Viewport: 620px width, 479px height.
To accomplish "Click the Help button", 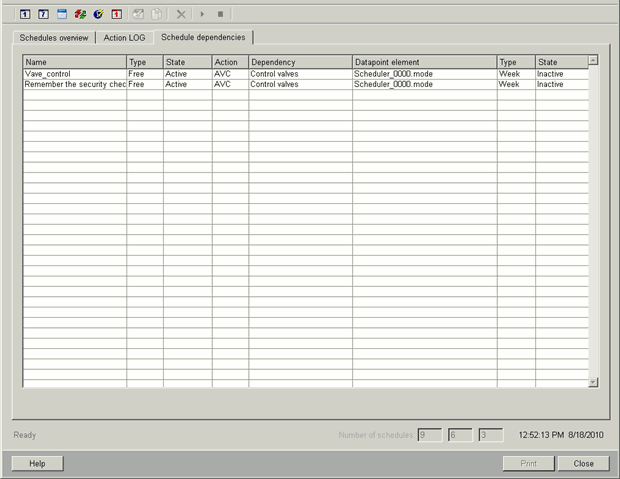I will click(37, 463).
